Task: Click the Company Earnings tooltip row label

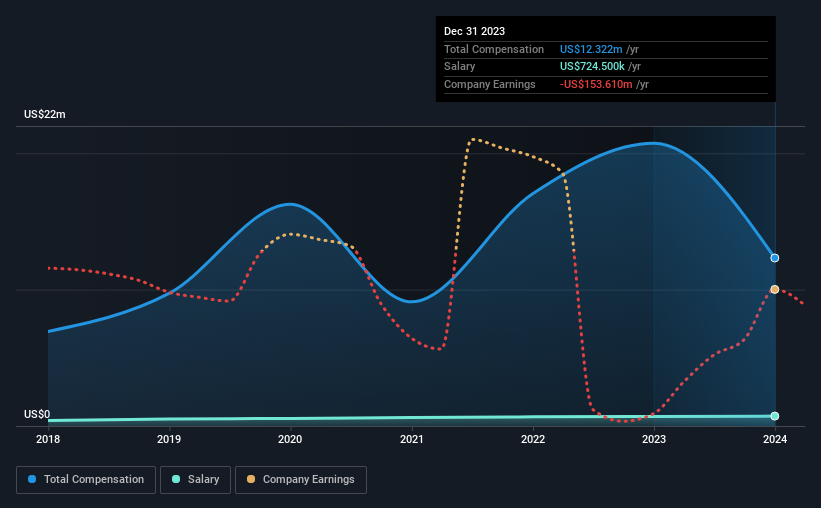Action: [490, 84]
